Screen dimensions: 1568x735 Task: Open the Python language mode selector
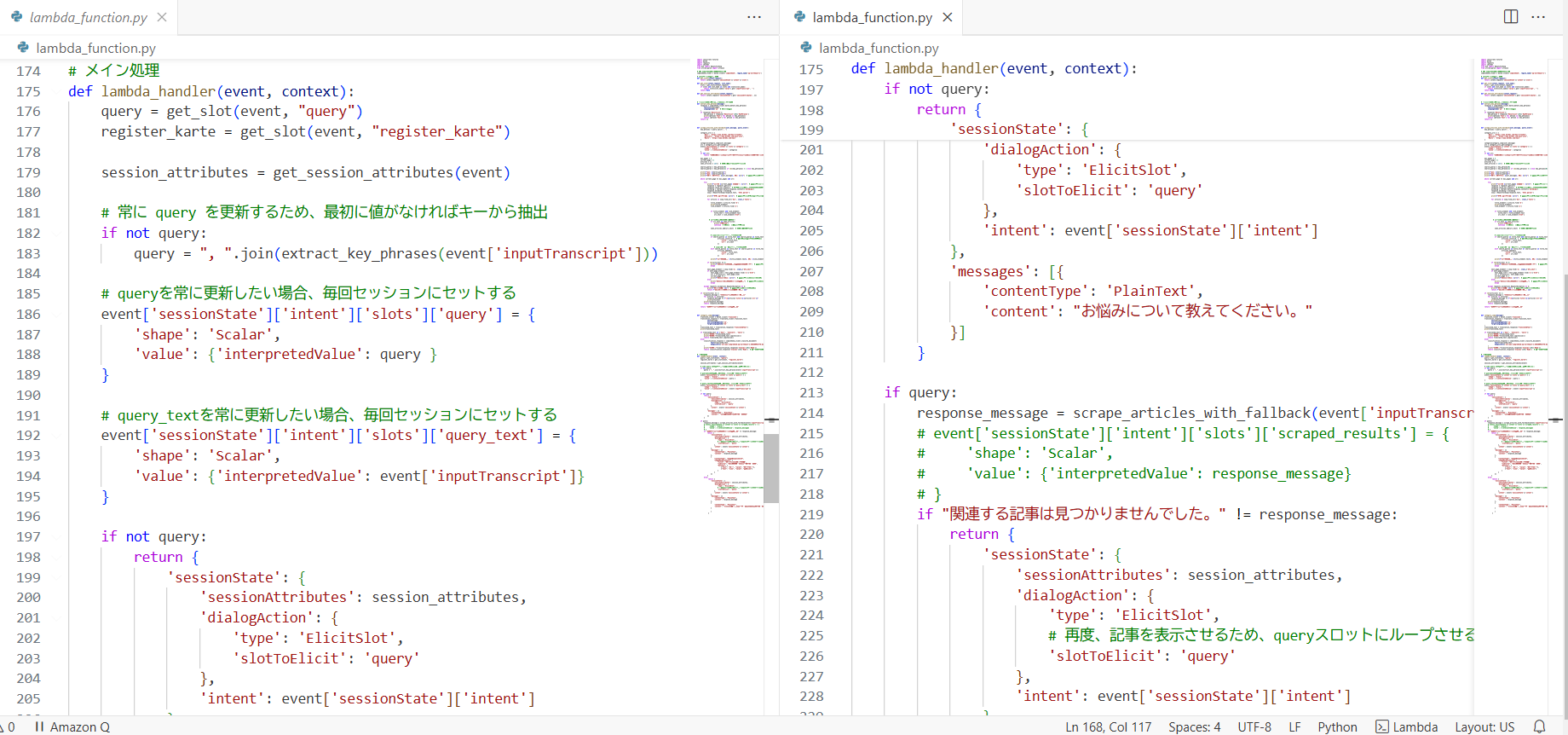point(1337,726)
